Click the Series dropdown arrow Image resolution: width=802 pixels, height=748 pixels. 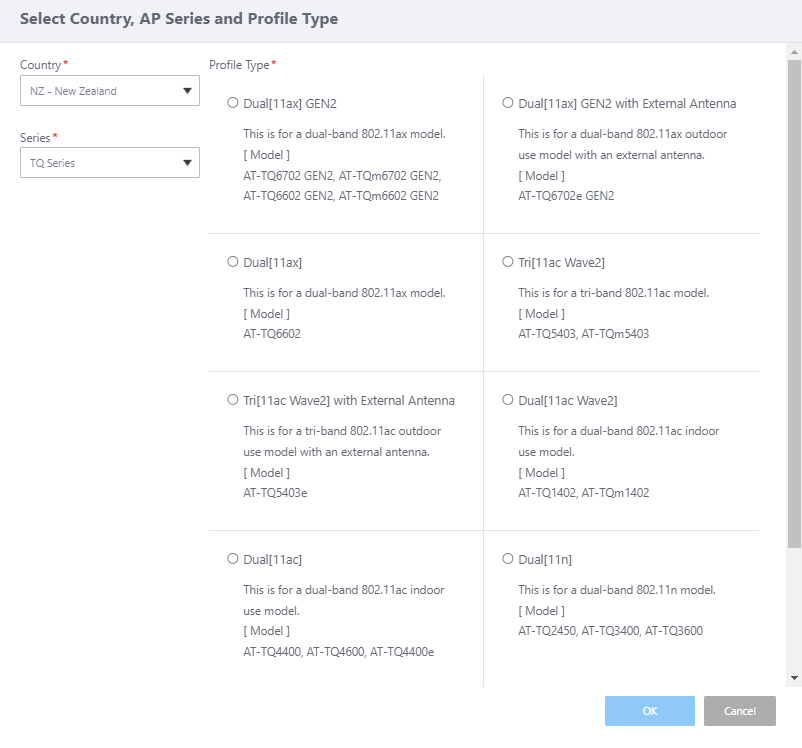[x=187, y=163]
